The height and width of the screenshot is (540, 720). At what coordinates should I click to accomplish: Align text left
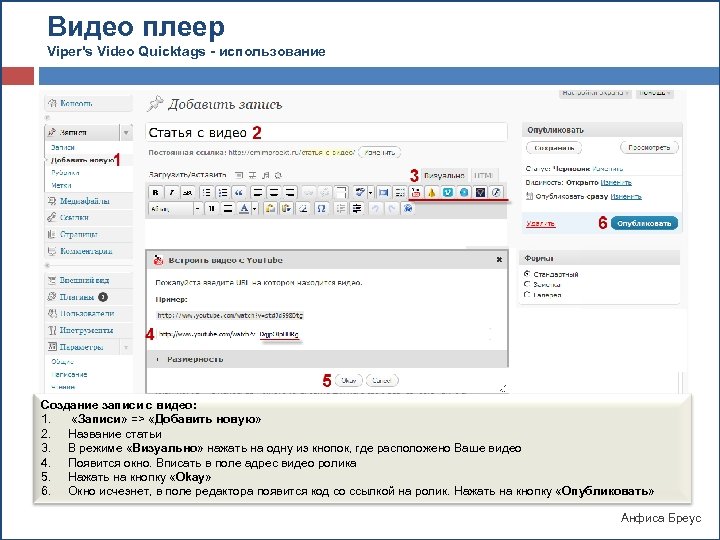pos(258,192)
